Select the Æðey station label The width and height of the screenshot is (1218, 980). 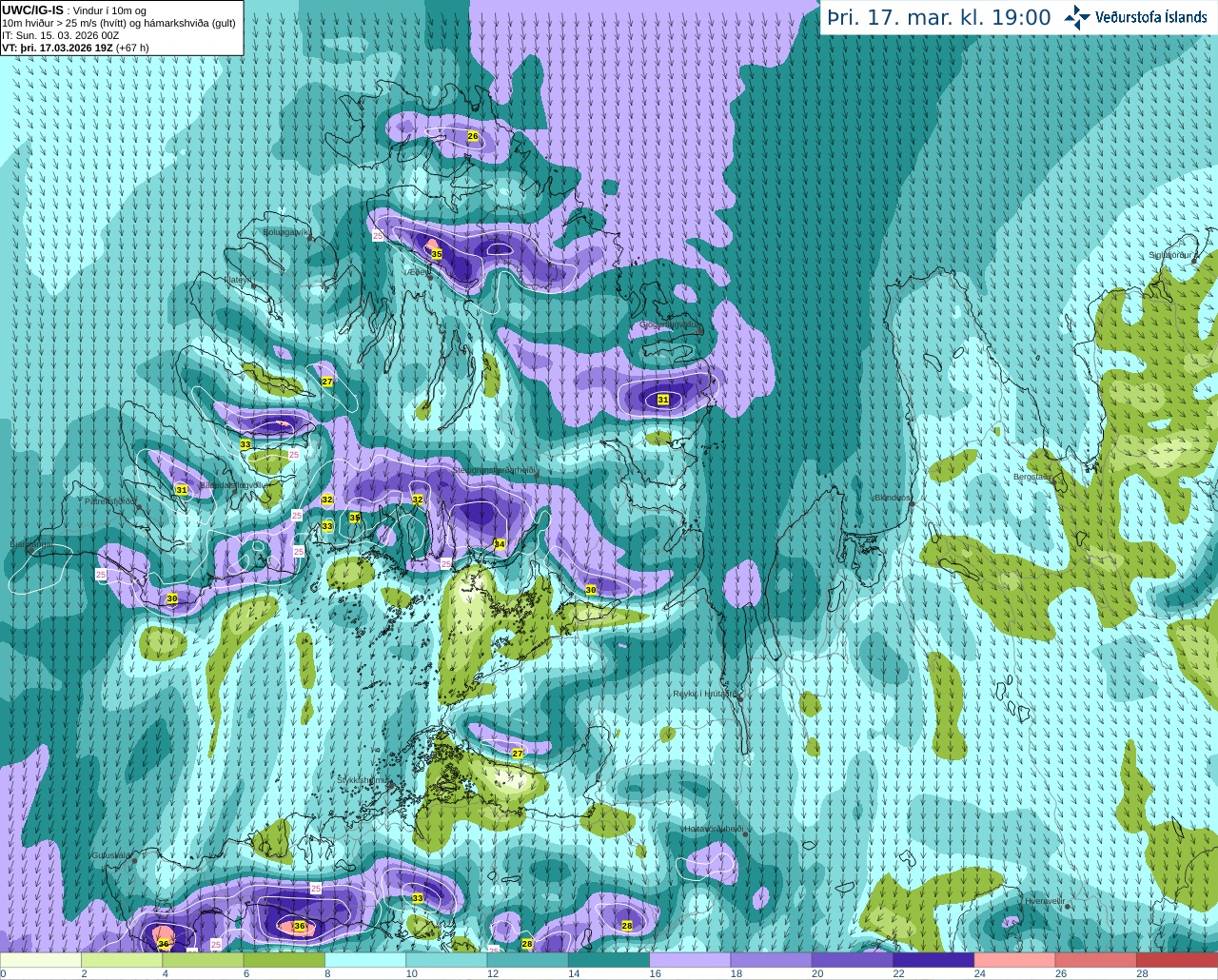click(x=419, y=272)
